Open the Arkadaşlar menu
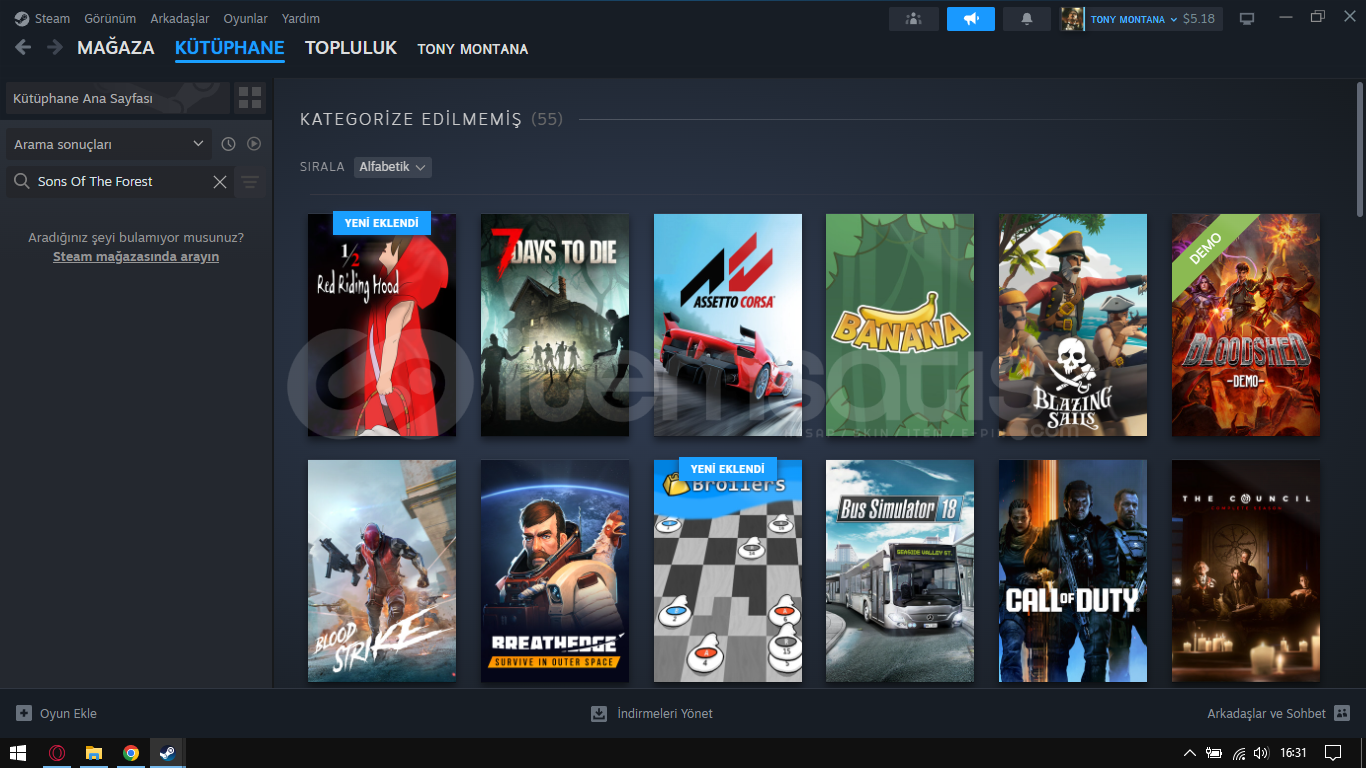1366x768 pixels. pos(180,19)
